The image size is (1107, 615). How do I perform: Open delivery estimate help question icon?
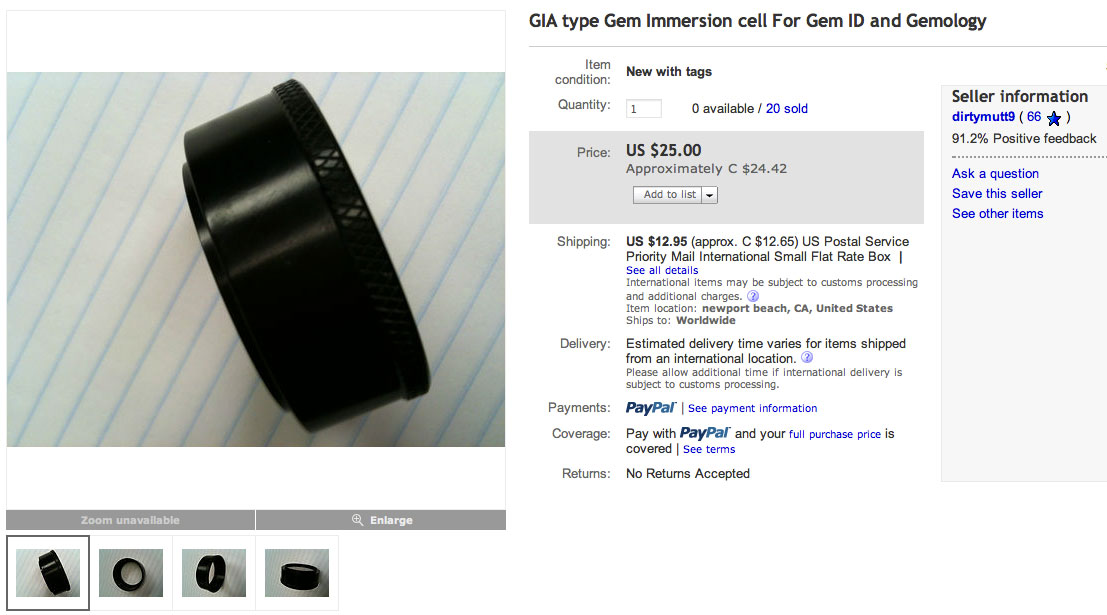pos(807,357)
